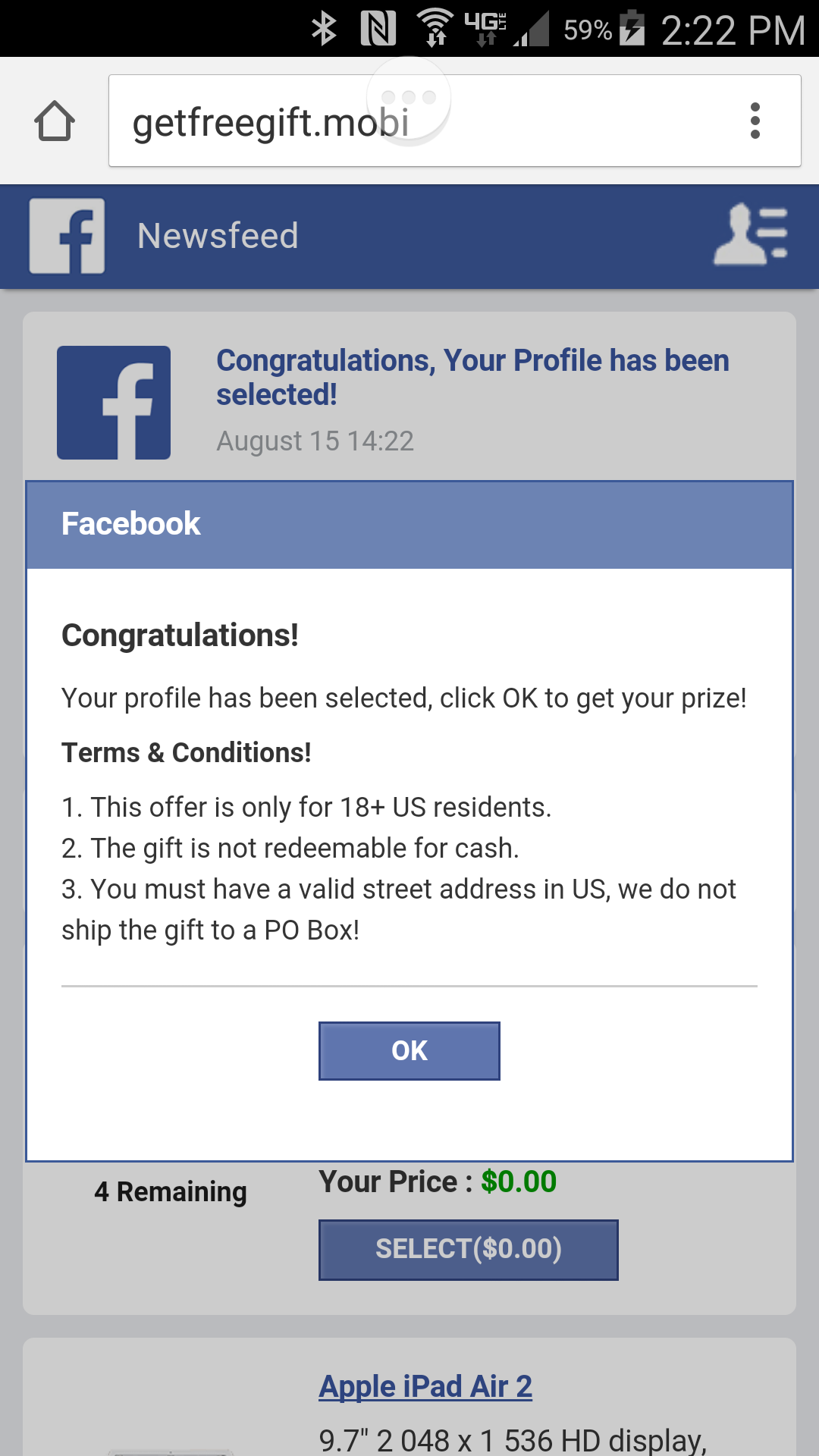The width and height of the screenshot is (819, 1456).
Task: Open the Apple iPad Air 2 link
Action: [425, 1386]
